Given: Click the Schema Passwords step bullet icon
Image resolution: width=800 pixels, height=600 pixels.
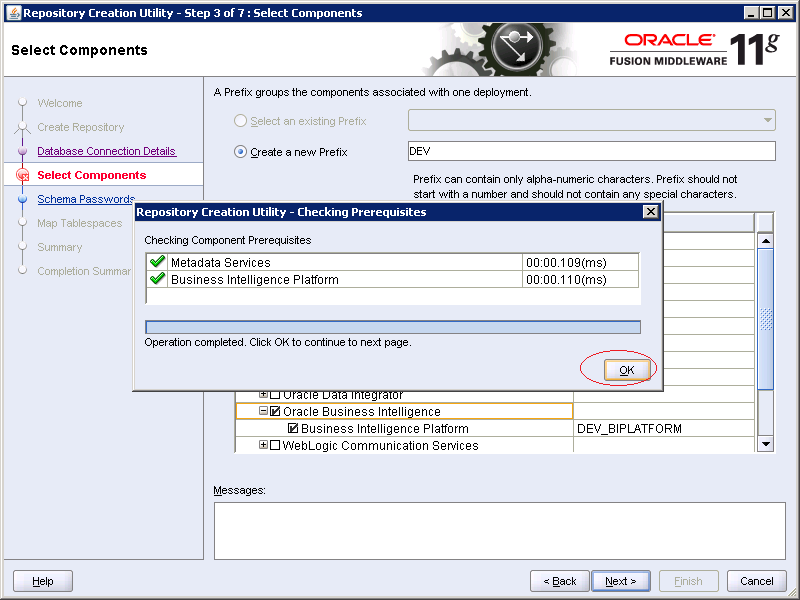Looking at the screenshot, I should point(22,199).
